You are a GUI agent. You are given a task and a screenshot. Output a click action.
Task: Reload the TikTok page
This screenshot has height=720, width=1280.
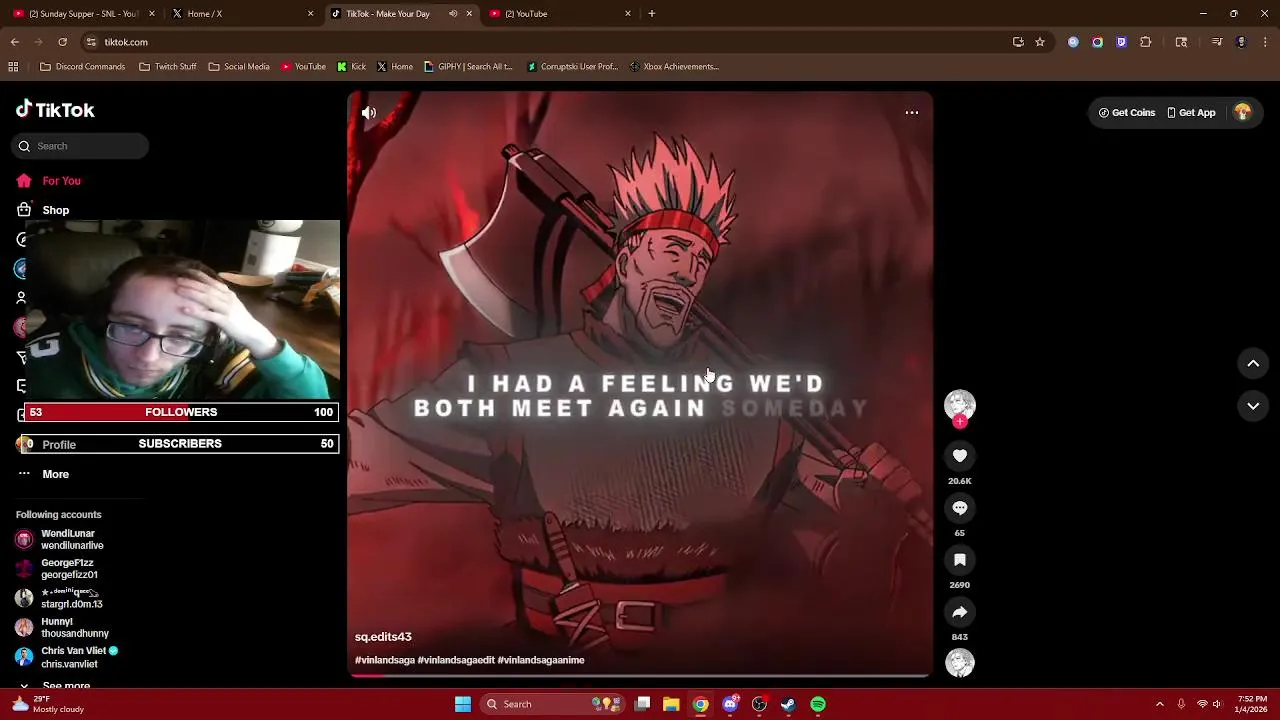[62, 42]
